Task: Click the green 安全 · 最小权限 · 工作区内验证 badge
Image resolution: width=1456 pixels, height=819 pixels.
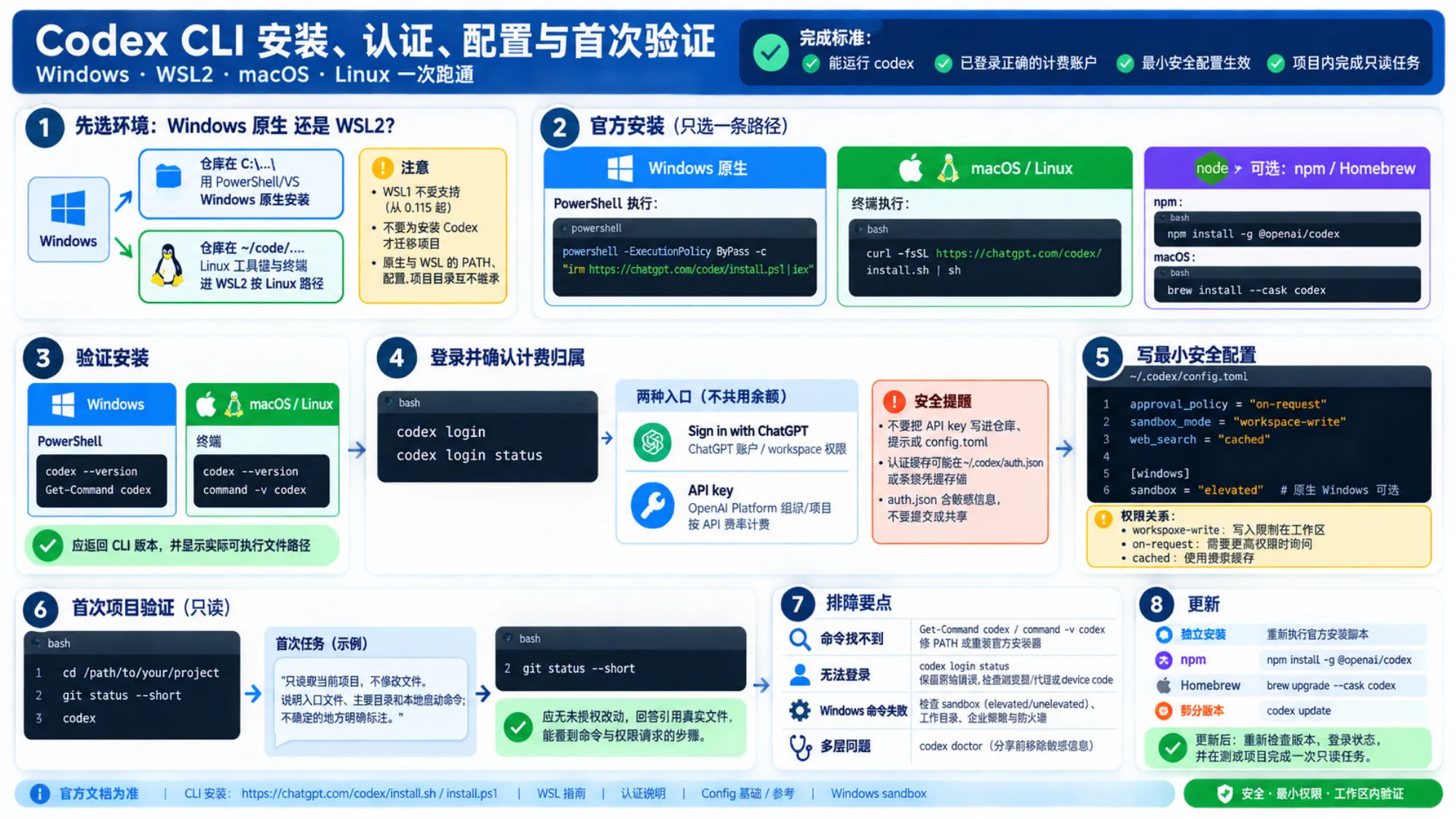Action: (1313, 794)
